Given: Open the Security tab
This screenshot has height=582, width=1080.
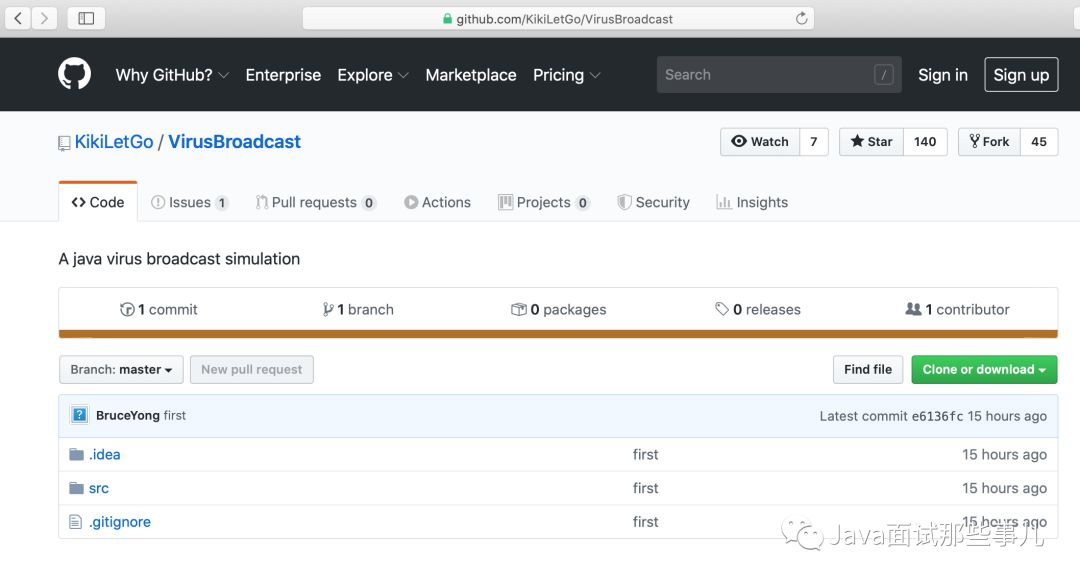Looking at the screenshot, I should tap(654, 202).
